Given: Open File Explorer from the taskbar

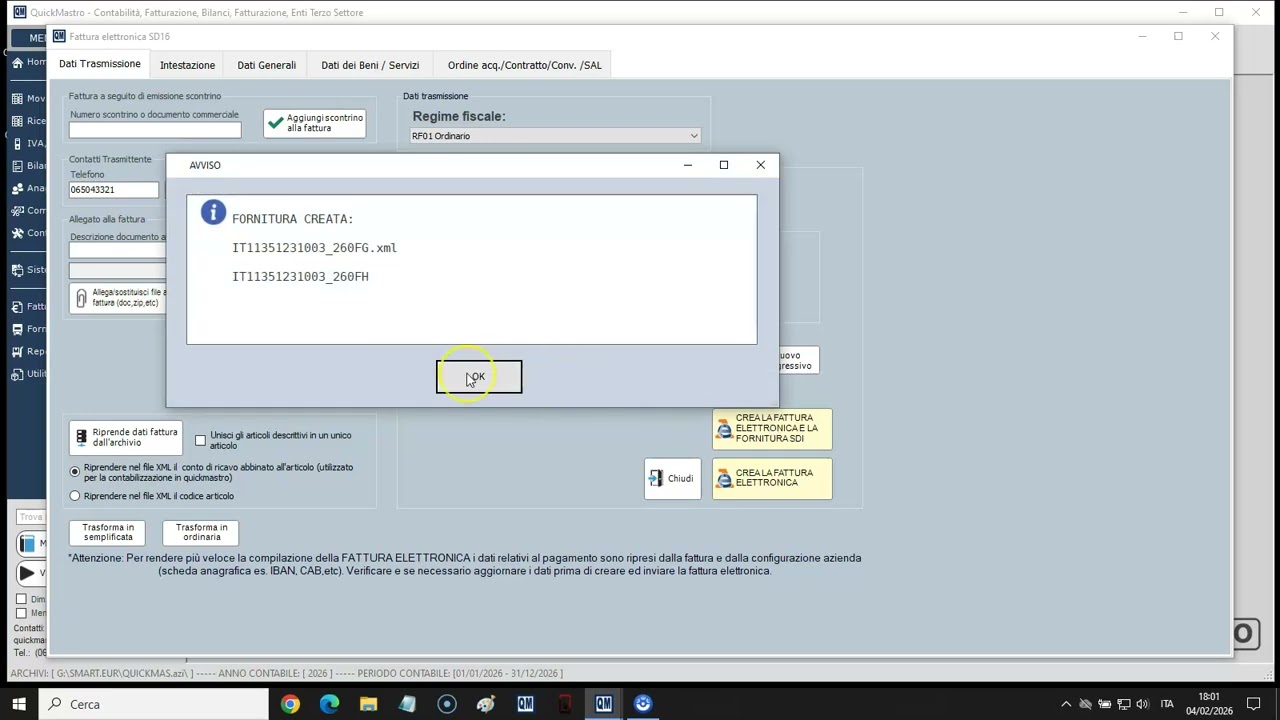Looking at the screenshot, I should [368, 704].
